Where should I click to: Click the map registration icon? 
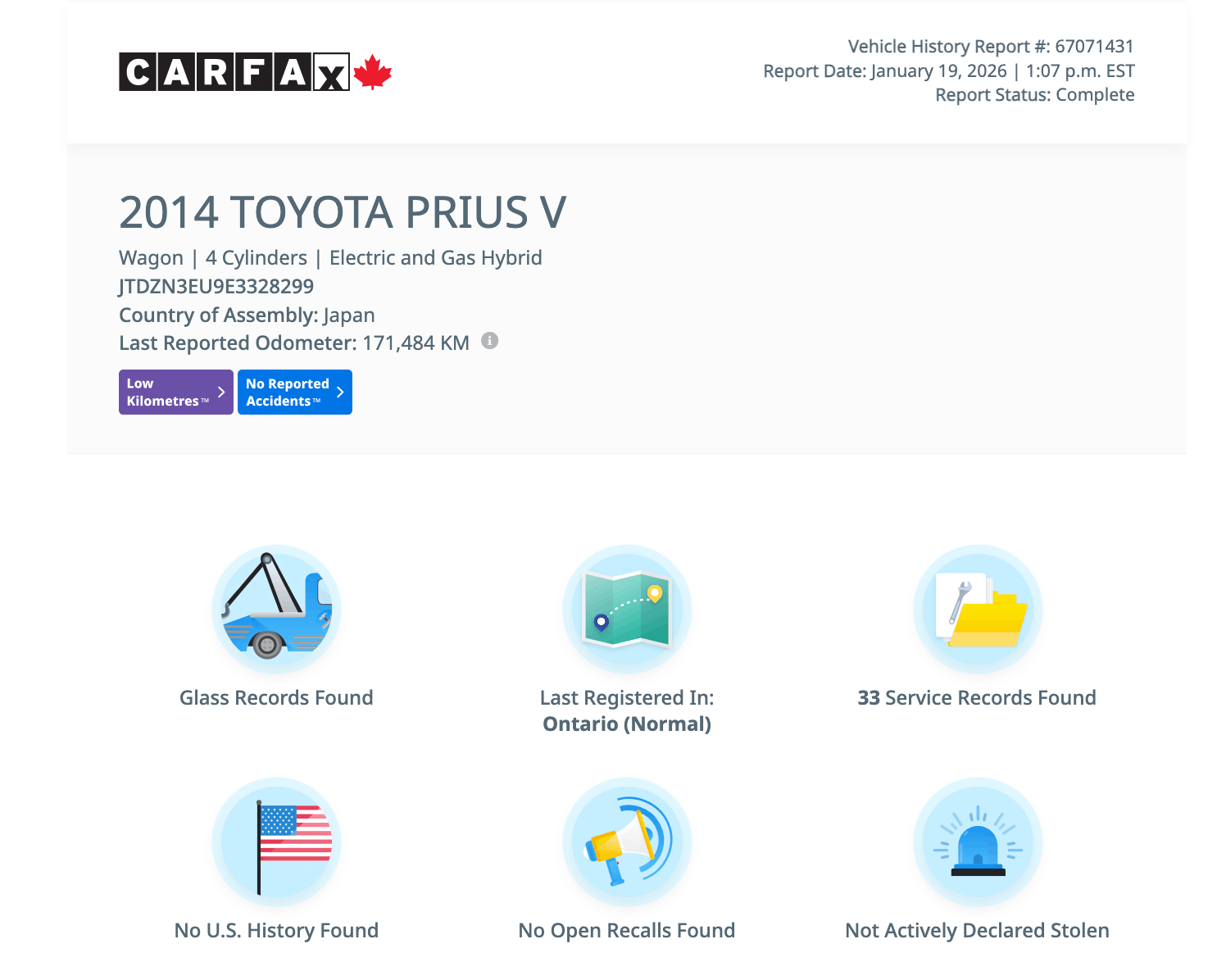tap(627, 609)
